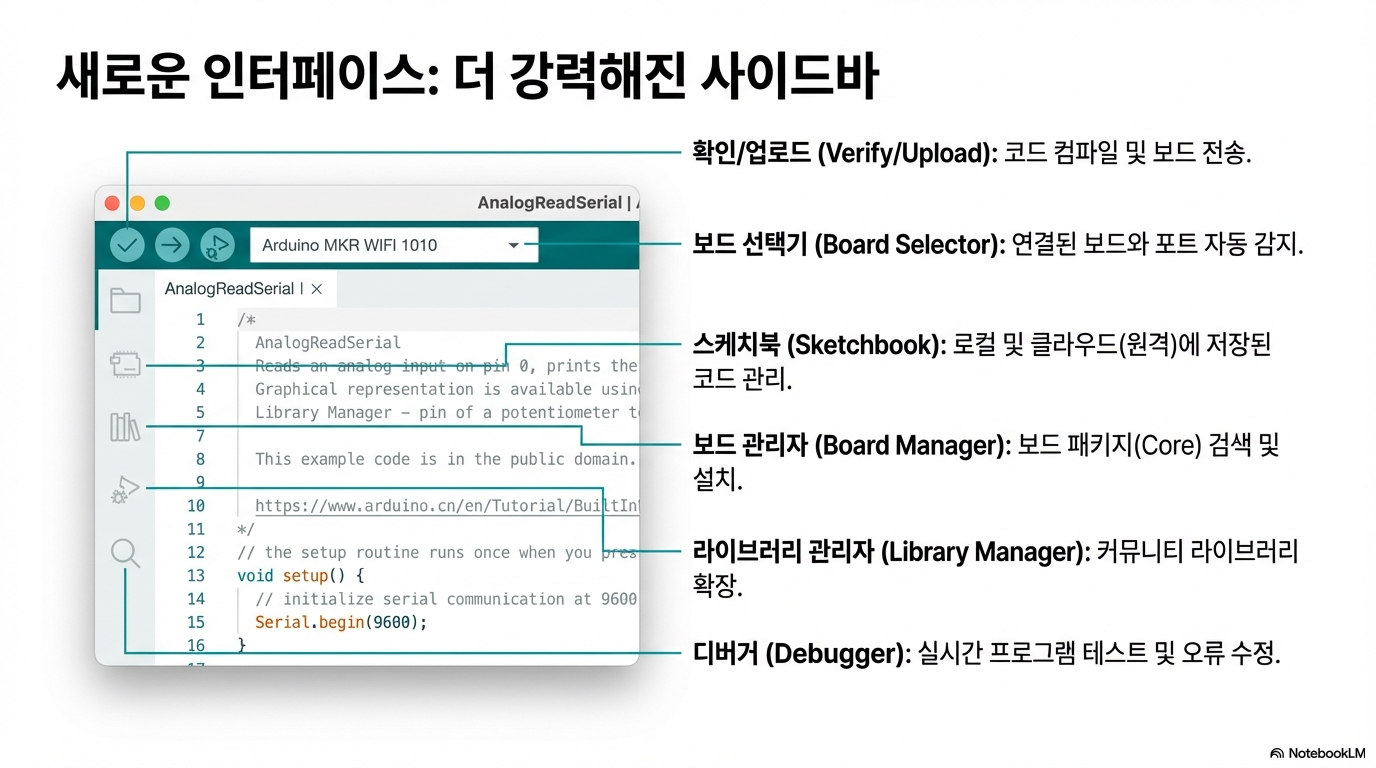1376x768 pixels.
Task: Click line number 13 in the gutter
Action: (195, 576)
